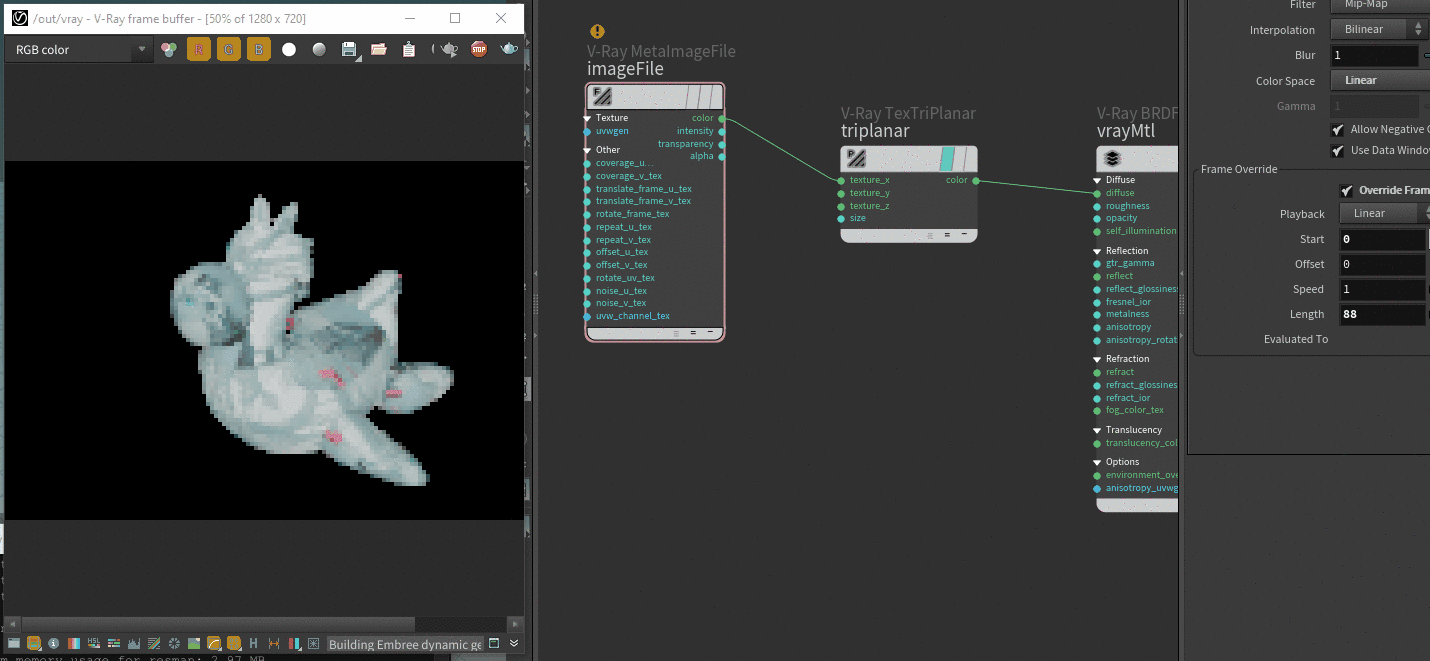
Task: Open the Playback Linear dropdown
Action: point(1384,213)
